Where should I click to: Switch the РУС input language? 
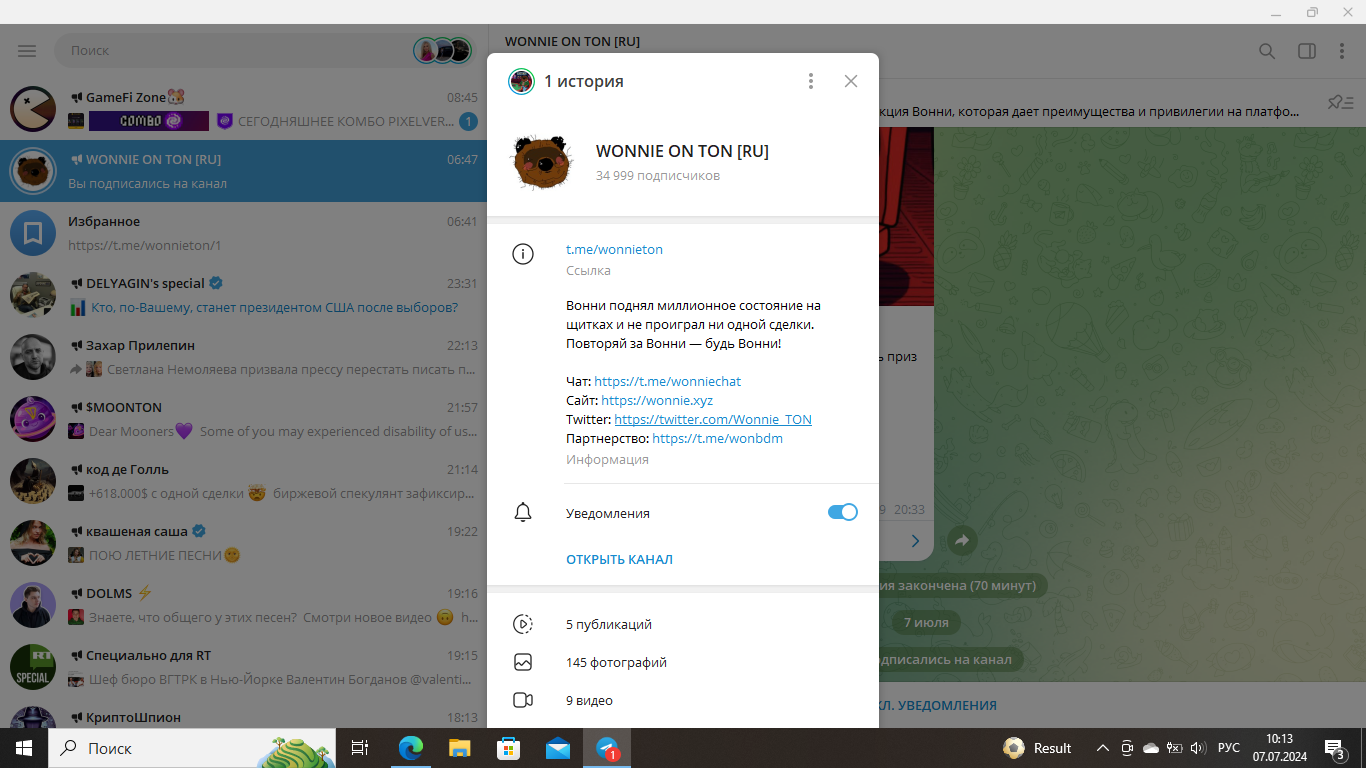coord(1229,748)
